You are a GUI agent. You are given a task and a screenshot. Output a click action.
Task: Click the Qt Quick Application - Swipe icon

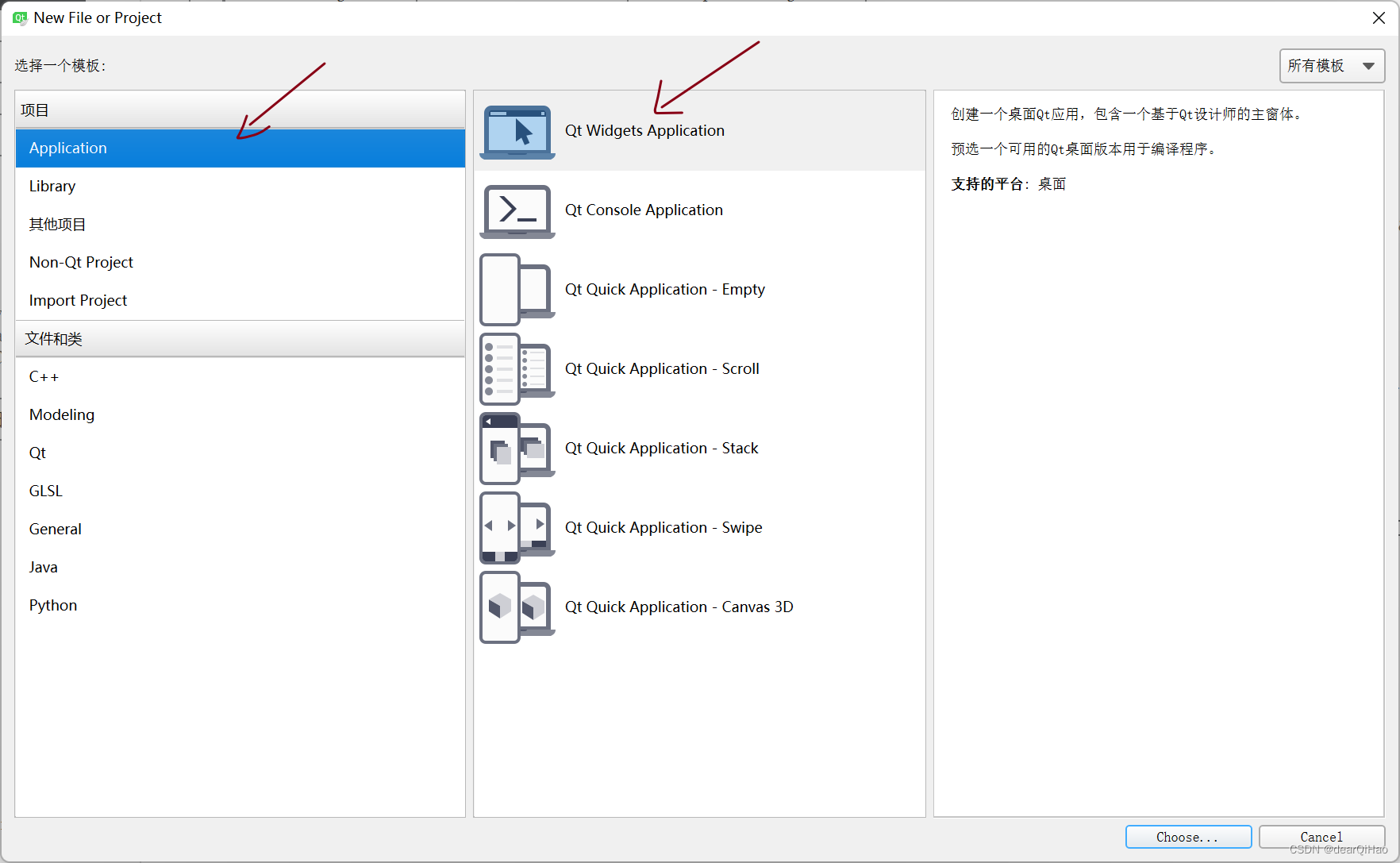(x=517, y=528)
